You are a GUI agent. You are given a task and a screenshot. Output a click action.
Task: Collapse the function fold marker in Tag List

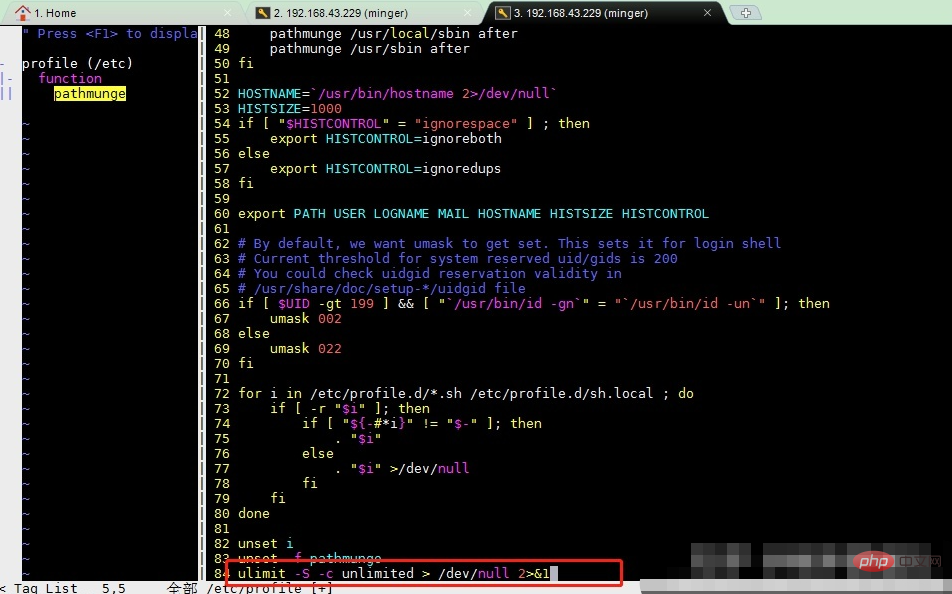(6, 78)
